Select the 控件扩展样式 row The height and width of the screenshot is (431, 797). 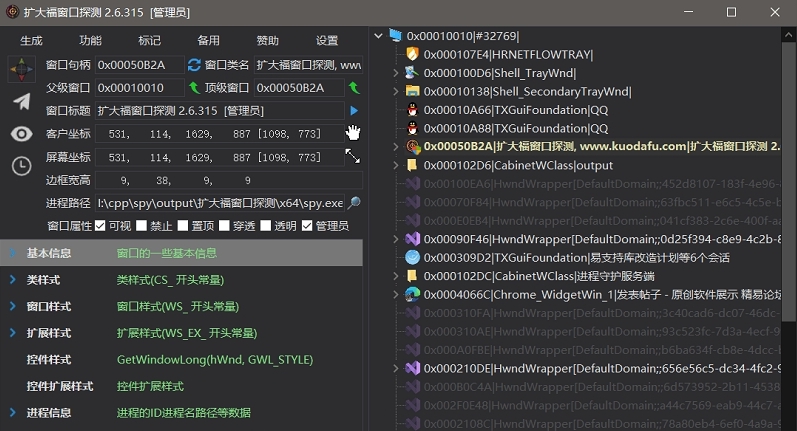pyautogui.click(x=181, y=386)
